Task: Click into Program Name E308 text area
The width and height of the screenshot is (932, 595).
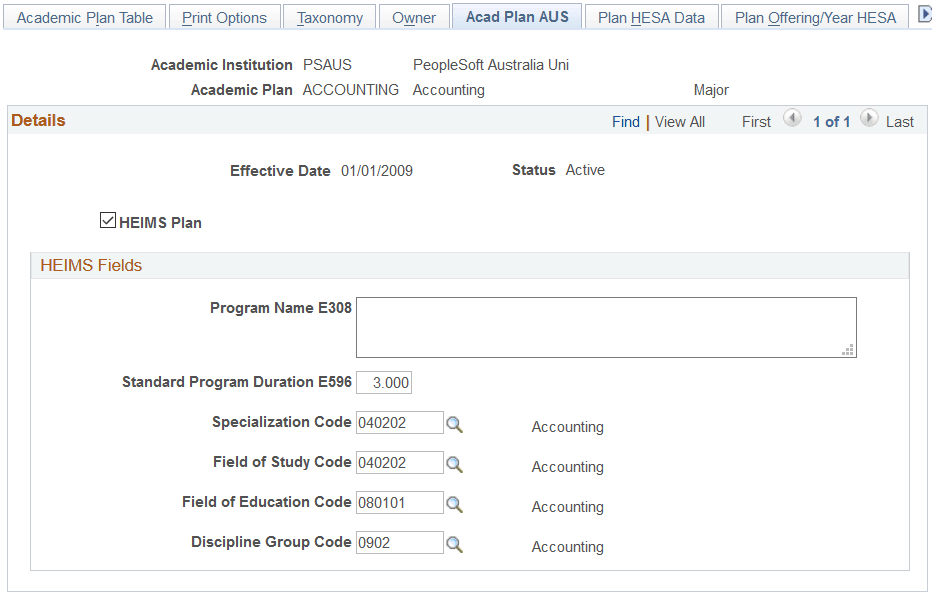Action: pyautogui.click(x=606, y=328)
